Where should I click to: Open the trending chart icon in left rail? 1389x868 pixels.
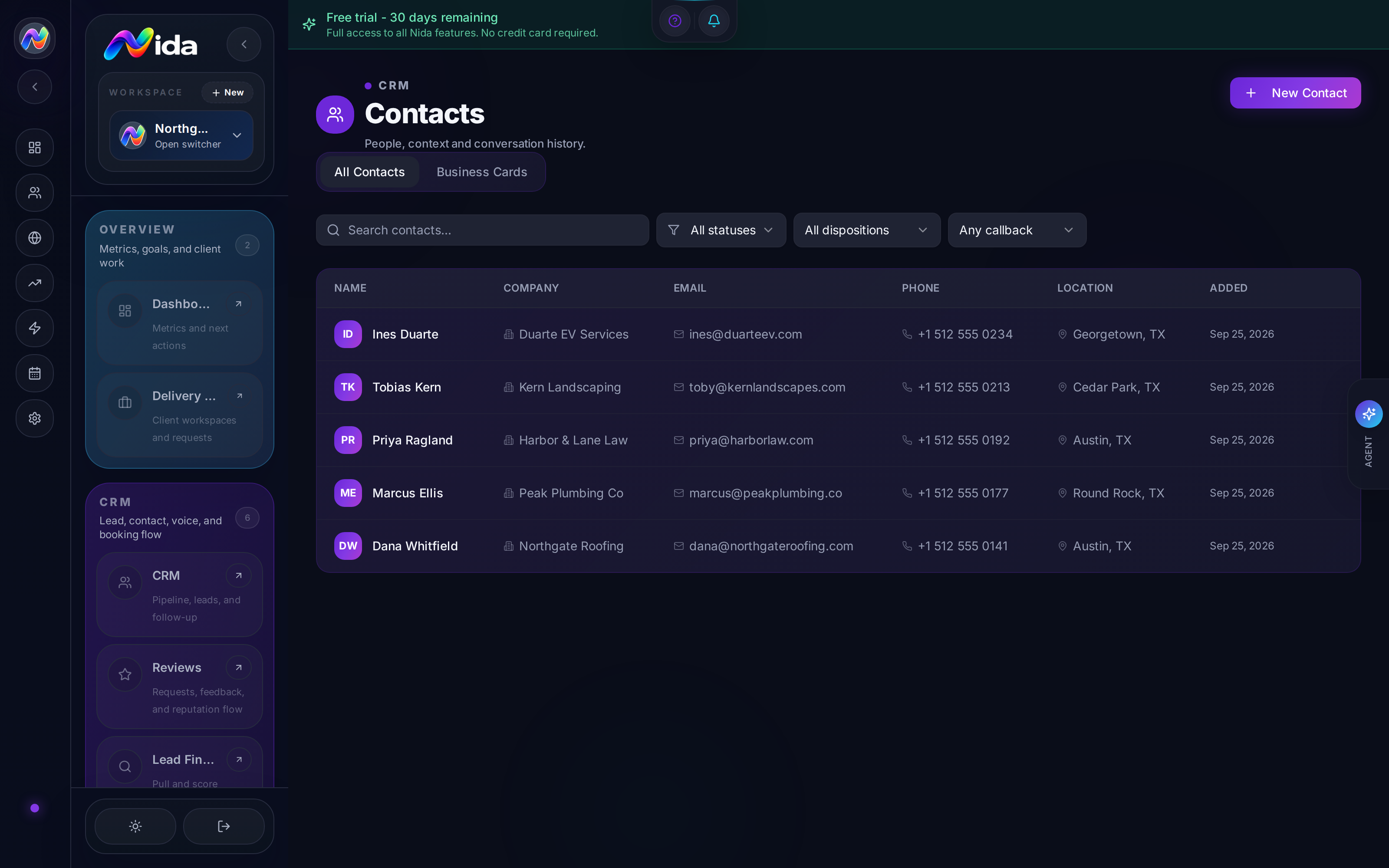pyautogui.click(x=34, y=283)
